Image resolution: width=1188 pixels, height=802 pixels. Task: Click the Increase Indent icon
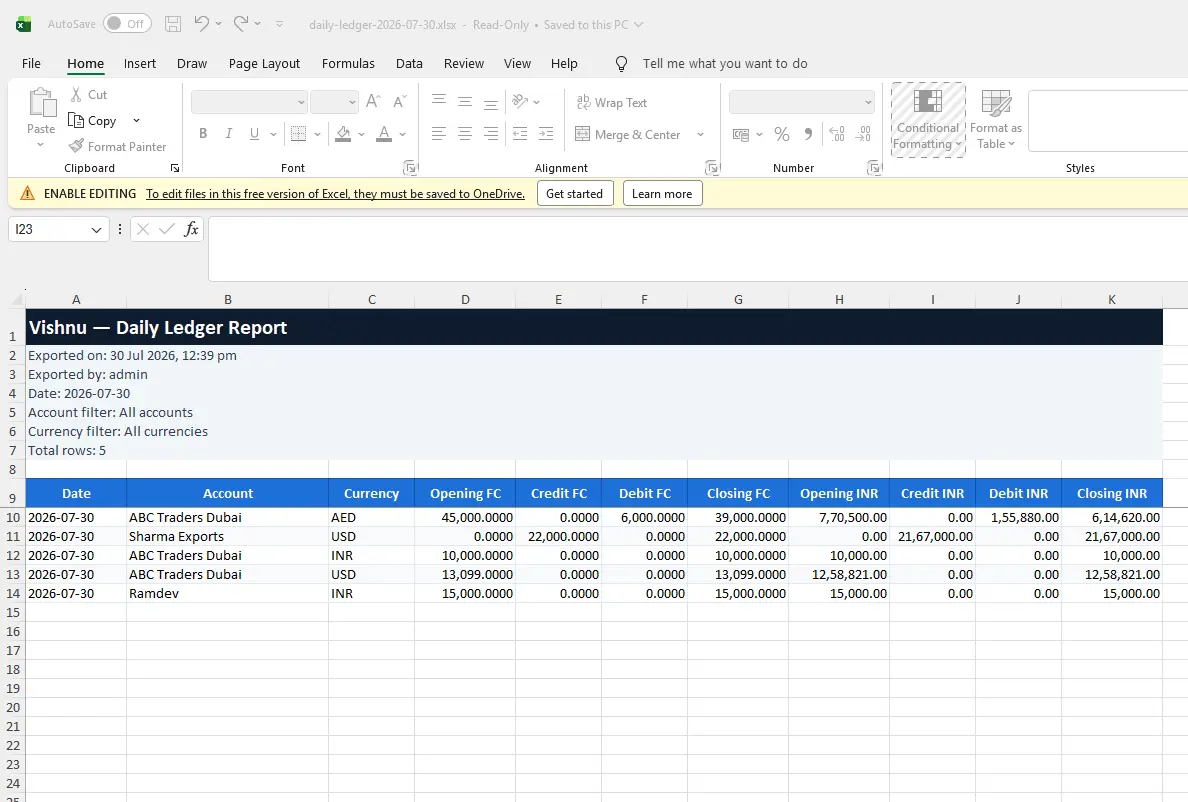546,134
